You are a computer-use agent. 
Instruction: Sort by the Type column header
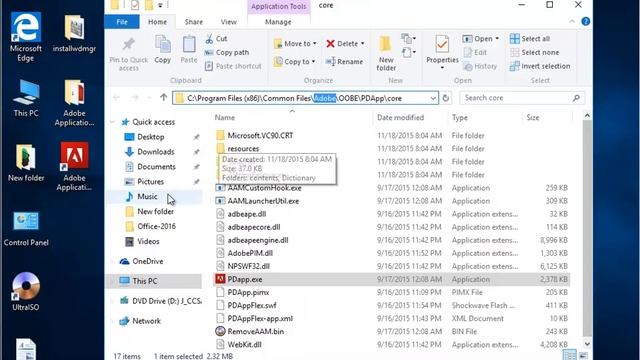tap(460, 118)
